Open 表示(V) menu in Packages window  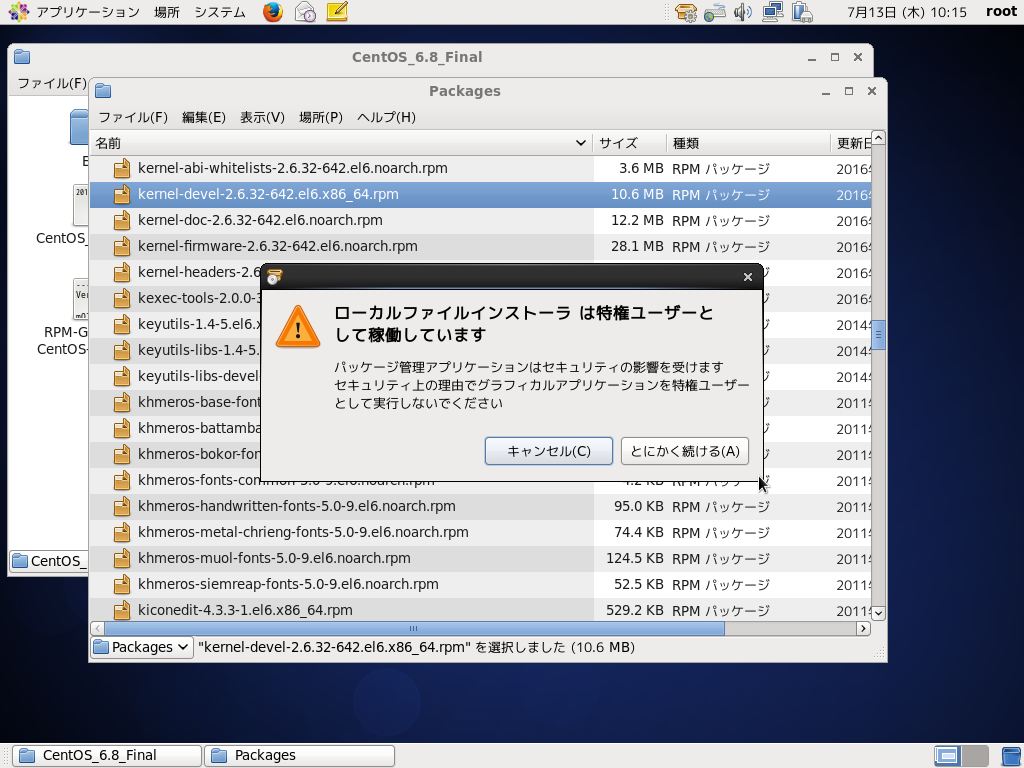tap(262, 117)
